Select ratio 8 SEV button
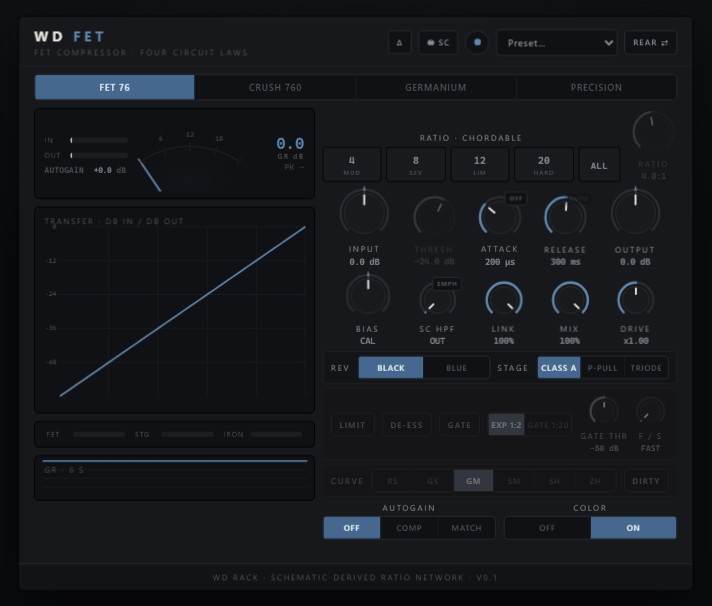Viewport: 712px width, 606px height. [415, 165]
